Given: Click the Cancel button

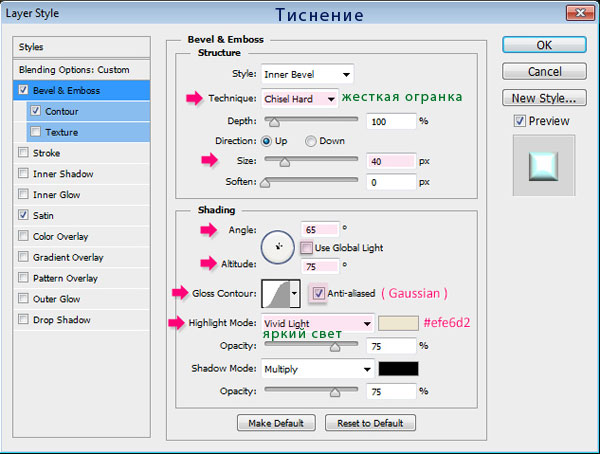Looking at the screenshot, I should pos(544,72).
